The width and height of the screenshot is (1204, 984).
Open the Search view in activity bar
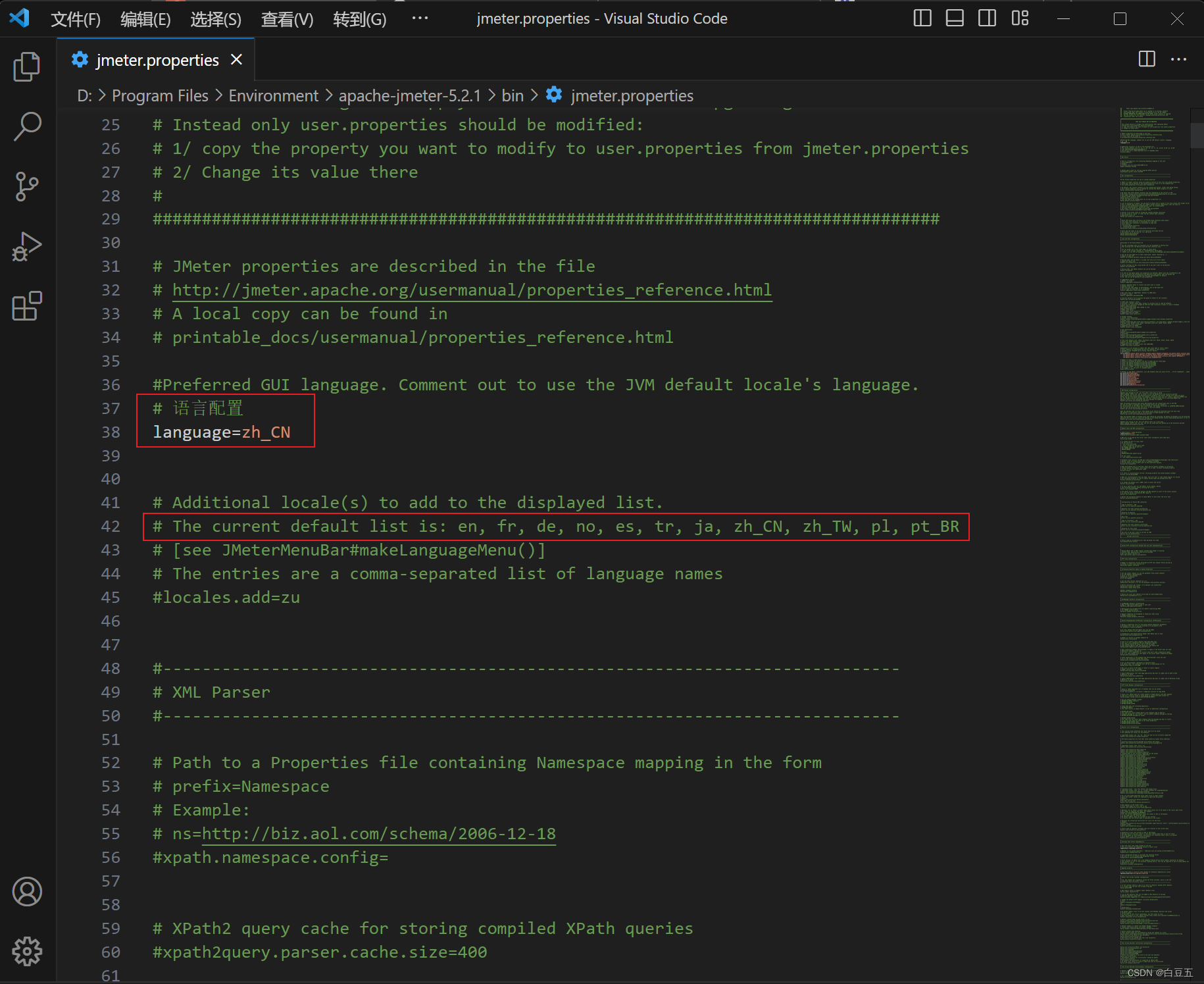click(x=27, y=126)
